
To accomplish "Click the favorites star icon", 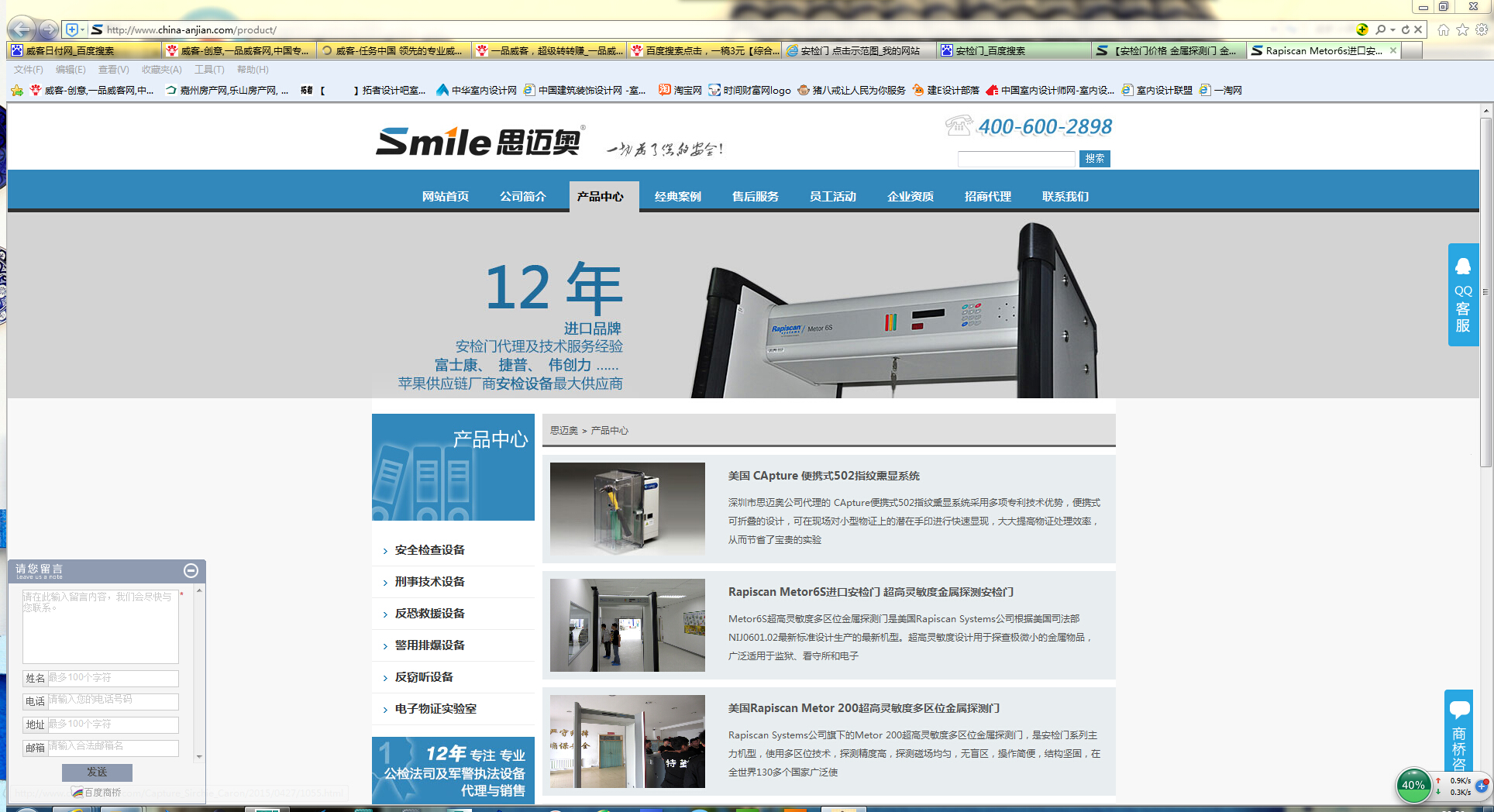I will (1462, 29).
